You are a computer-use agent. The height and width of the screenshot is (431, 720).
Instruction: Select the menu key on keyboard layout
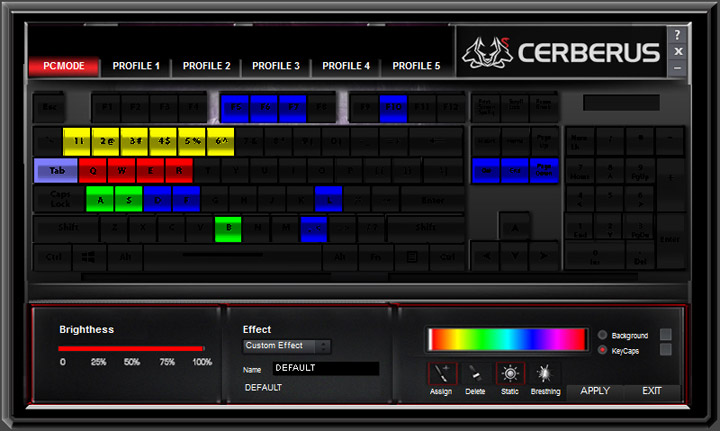[x=412, y=257]
